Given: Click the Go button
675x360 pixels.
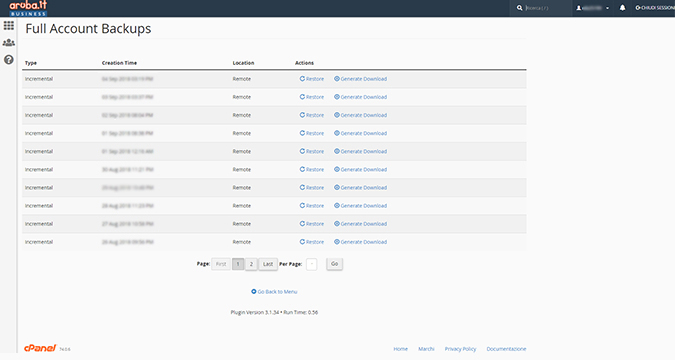Looking at the screenshot, I should 334,264.
